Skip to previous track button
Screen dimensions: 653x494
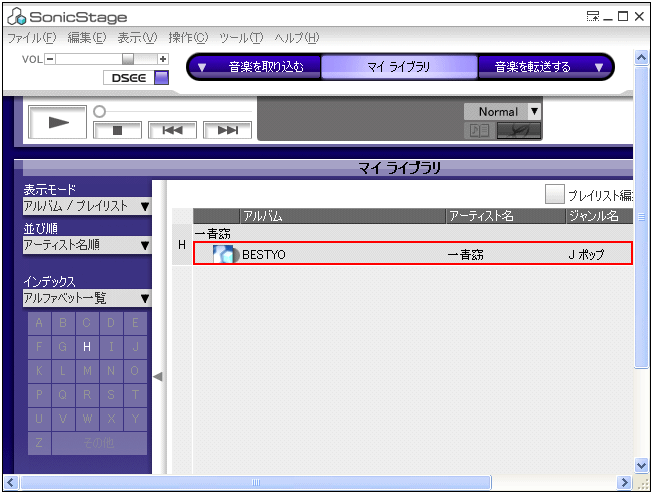(172, 130)
